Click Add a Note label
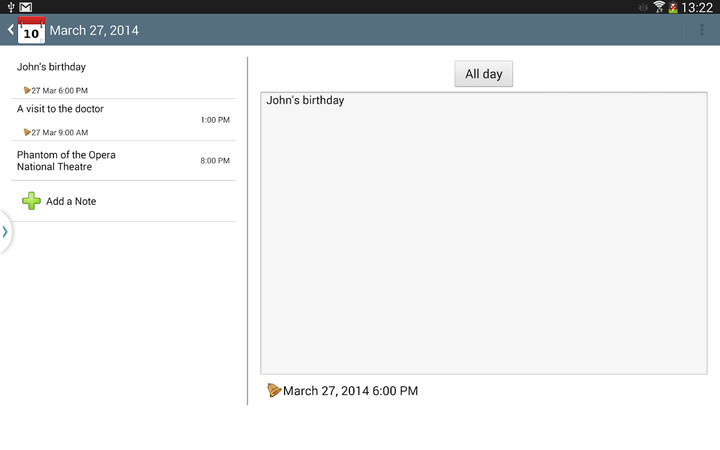The height and width of the screenshot is (450, 720). tap(71, 201)
